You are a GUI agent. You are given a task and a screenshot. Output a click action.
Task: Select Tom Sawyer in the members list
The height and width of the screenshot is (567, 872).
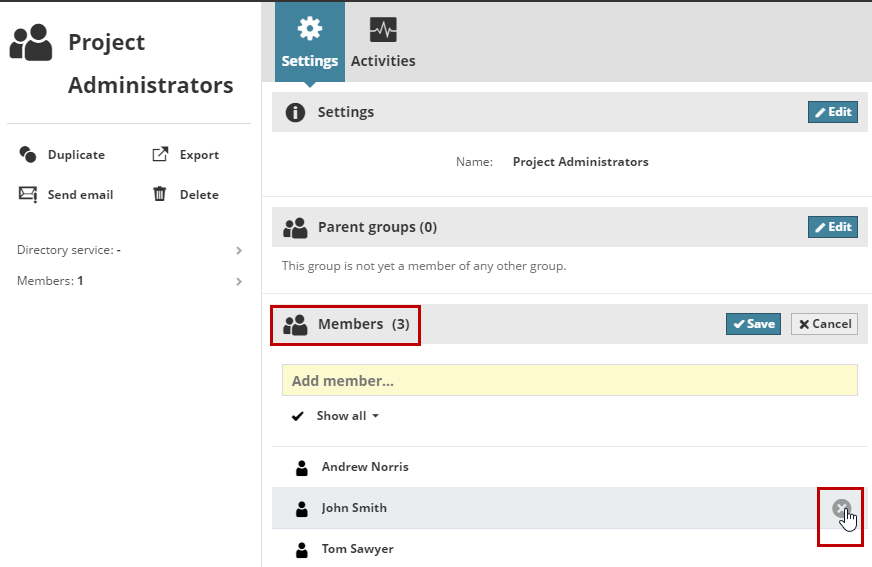pos(357,549)
